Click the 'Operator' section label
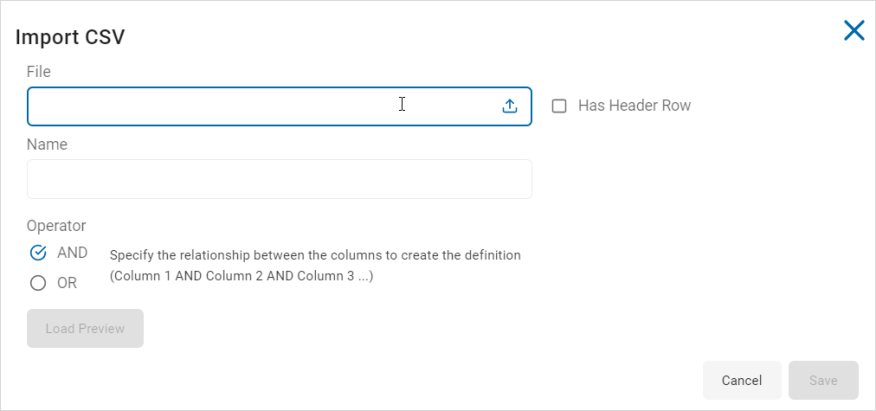This screenshot has width=876, height=411. point(56,226)
